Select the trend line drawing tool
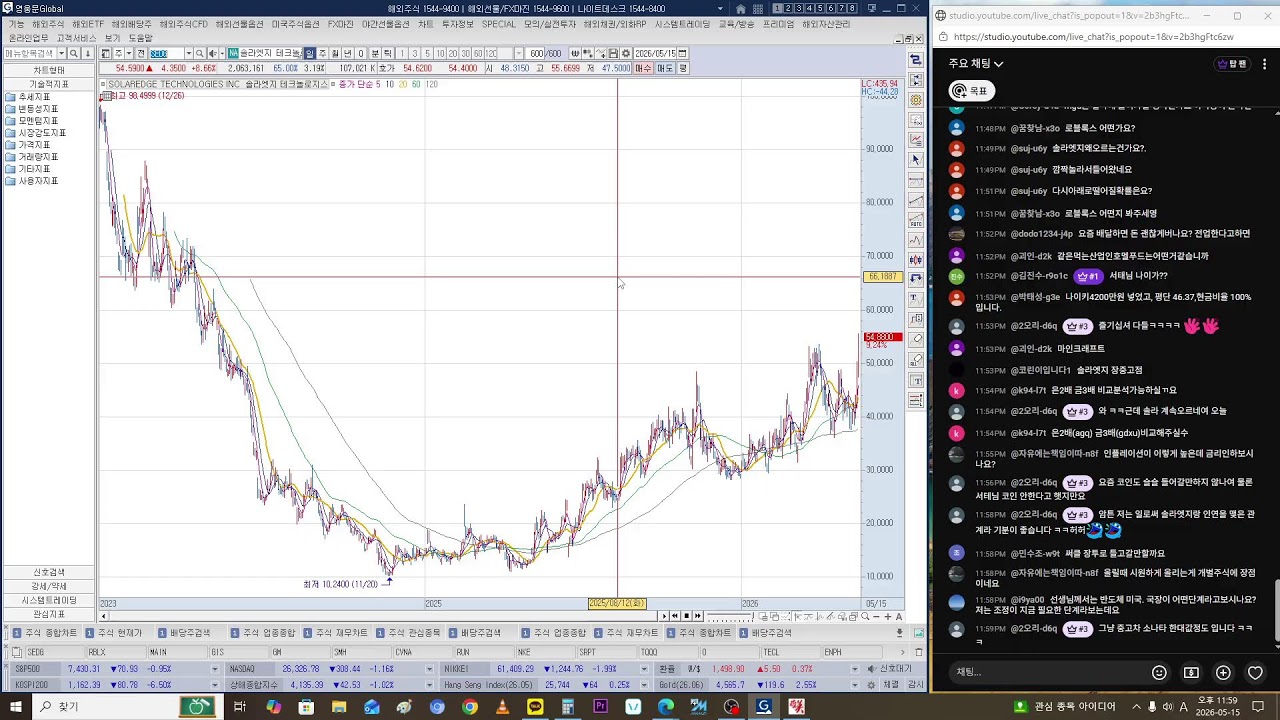Screen dimensions: 1280x720 tap(916, 198)
